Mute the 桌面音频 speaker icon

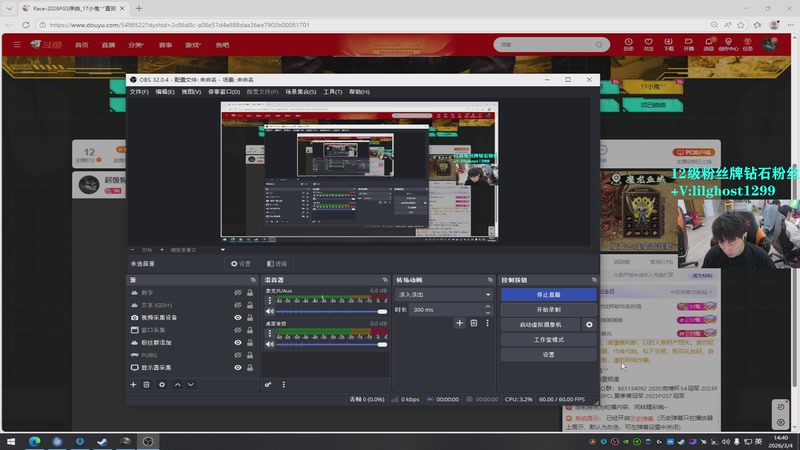click(x=270, y=344)
